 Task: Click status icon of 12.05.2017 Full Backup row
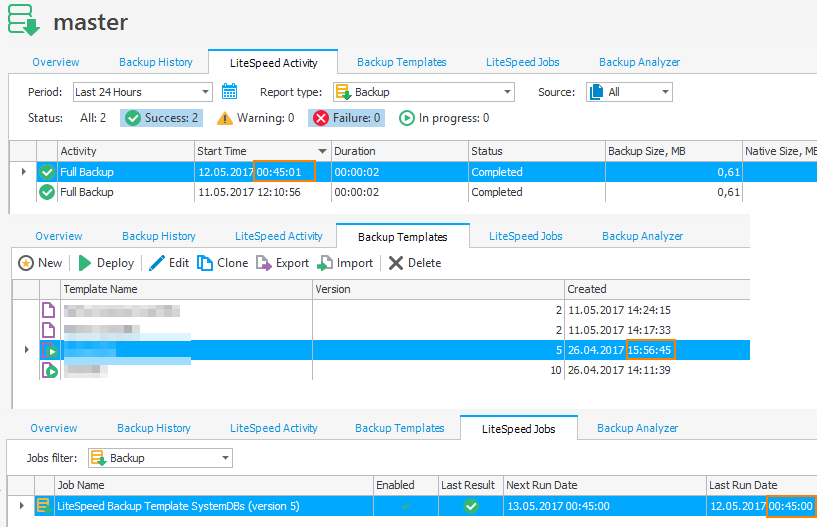point(47,171)
